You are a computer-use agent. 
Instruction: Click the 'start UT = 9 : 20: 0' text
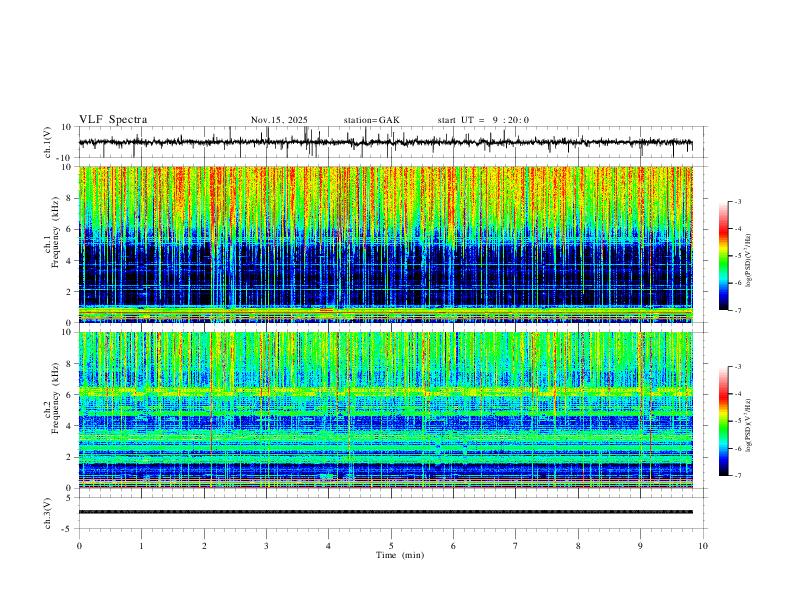483,120
